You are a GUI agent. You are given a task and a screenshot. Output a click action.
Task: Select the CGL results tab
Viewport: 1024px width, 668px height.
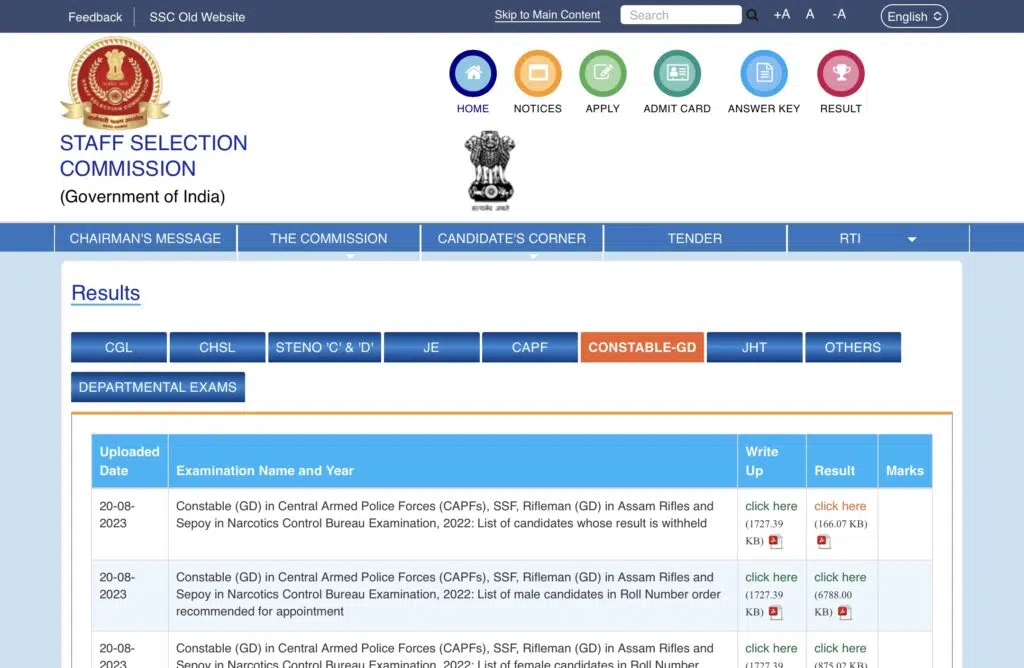pyautogui.click(x=119, y=347)
